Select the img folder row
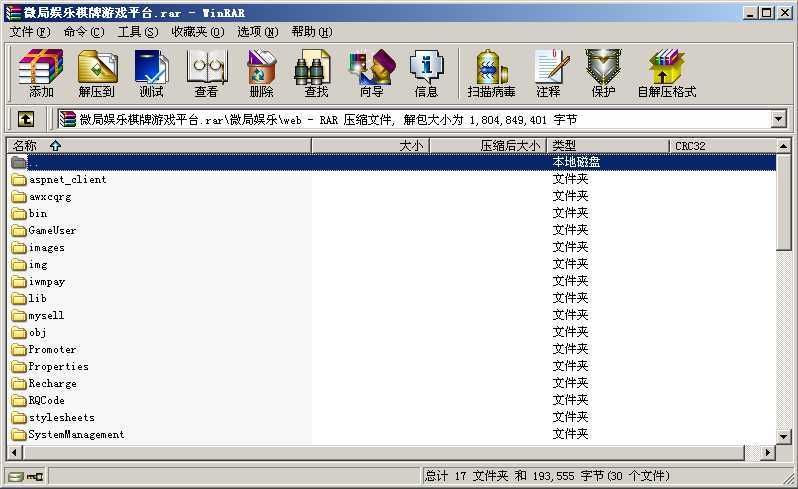The width and height of the screenshot is (798, 489). click(391, 265)
